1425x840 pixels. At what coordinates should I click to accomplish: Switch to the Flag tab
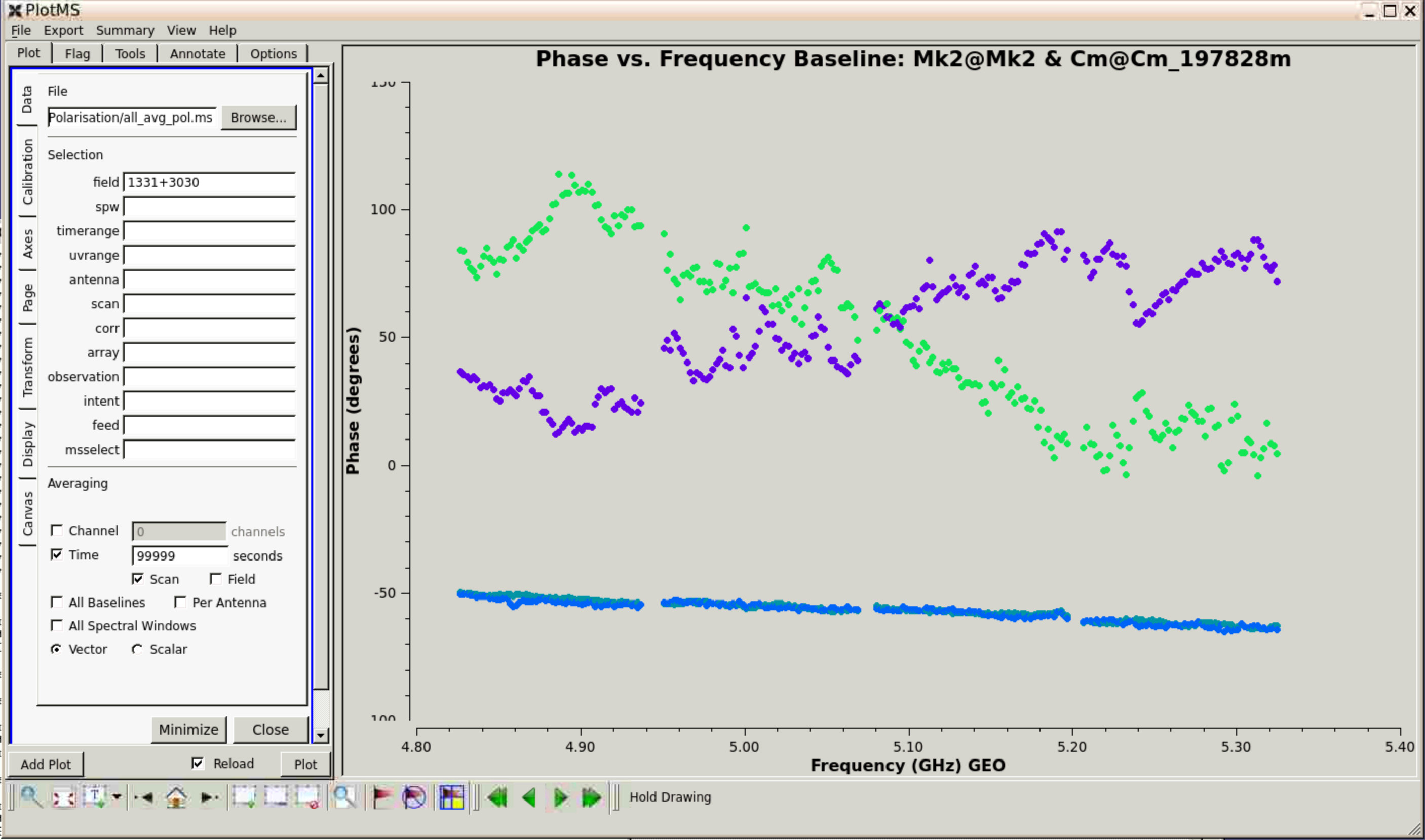click(77, 54)
